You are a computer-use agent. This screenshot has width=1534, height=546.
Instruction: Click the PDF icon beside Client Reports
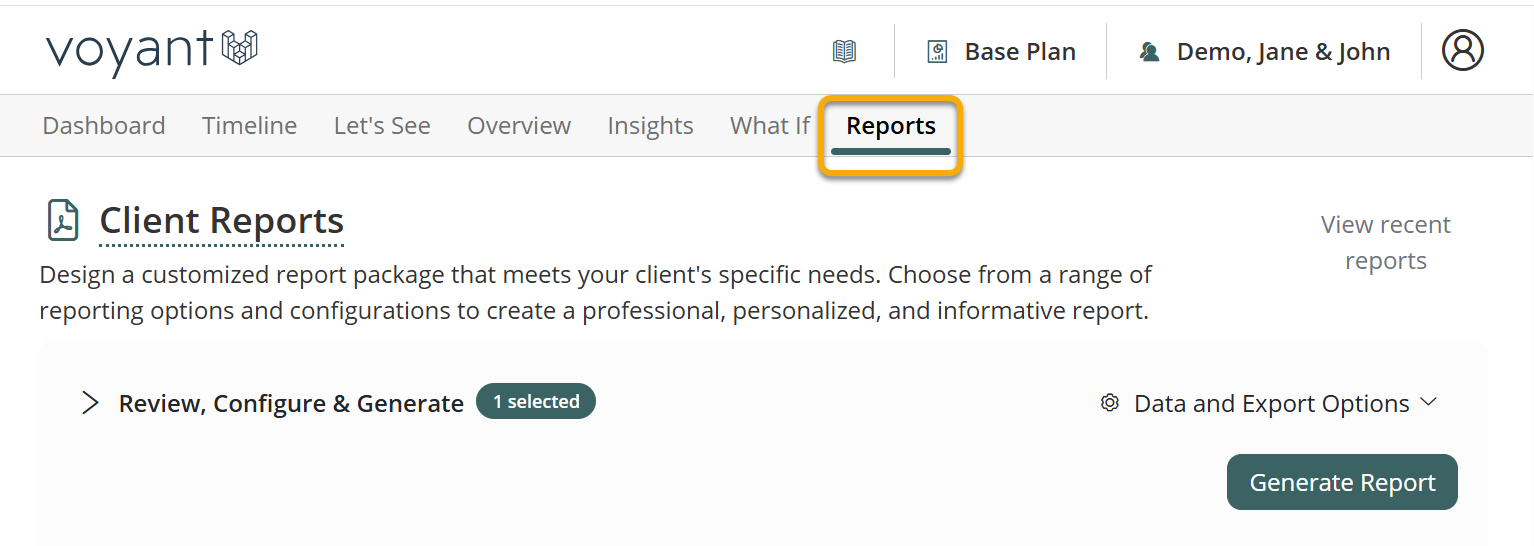(x=64, y=220)
